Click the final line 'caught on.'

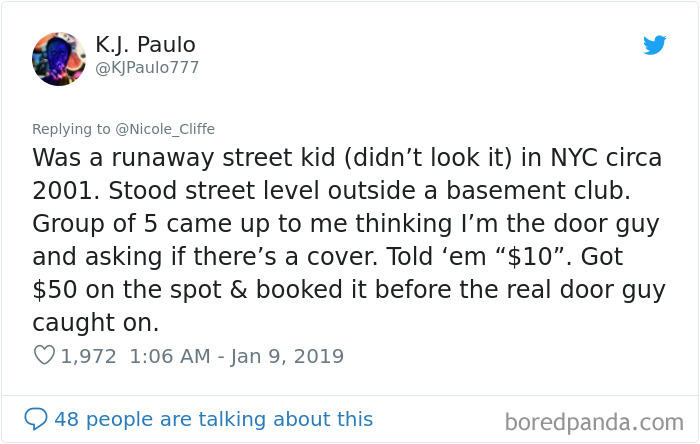pyautogui.click(x=96, y=323)
